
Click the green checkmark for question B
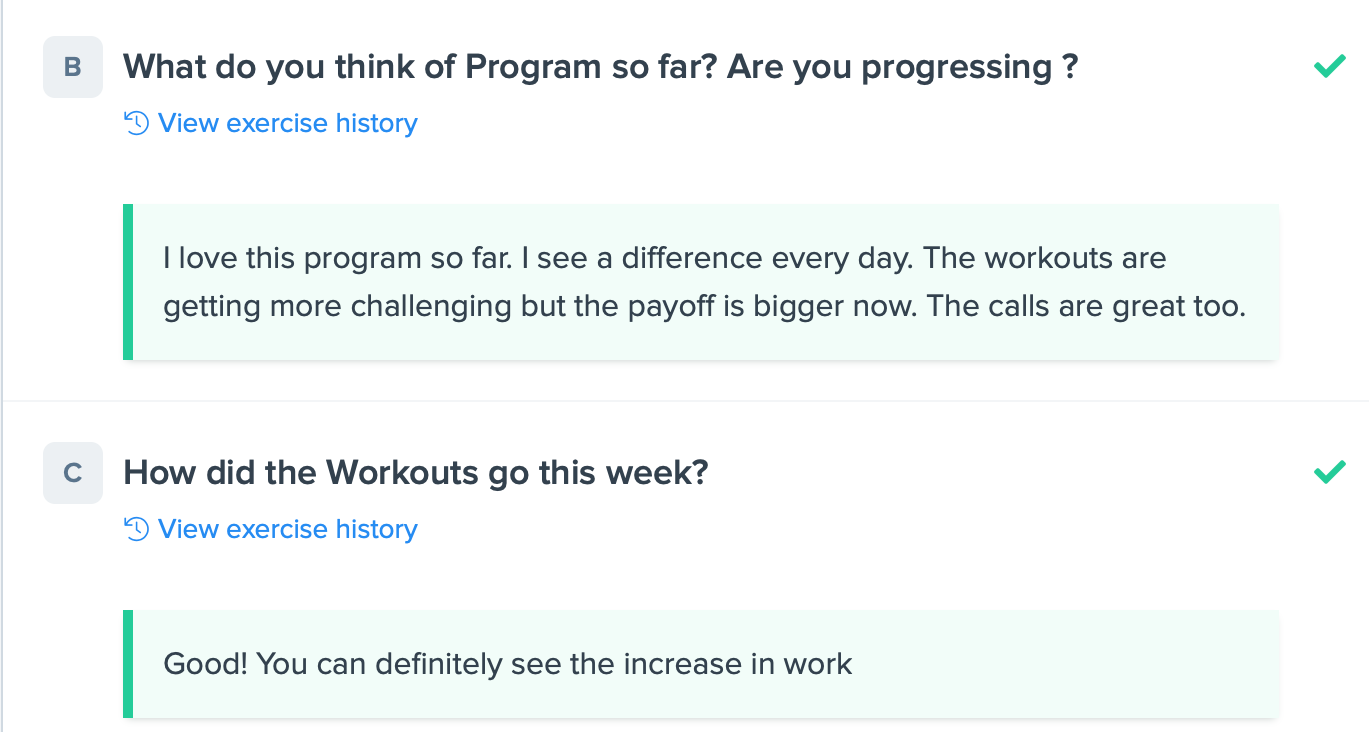1329,67
